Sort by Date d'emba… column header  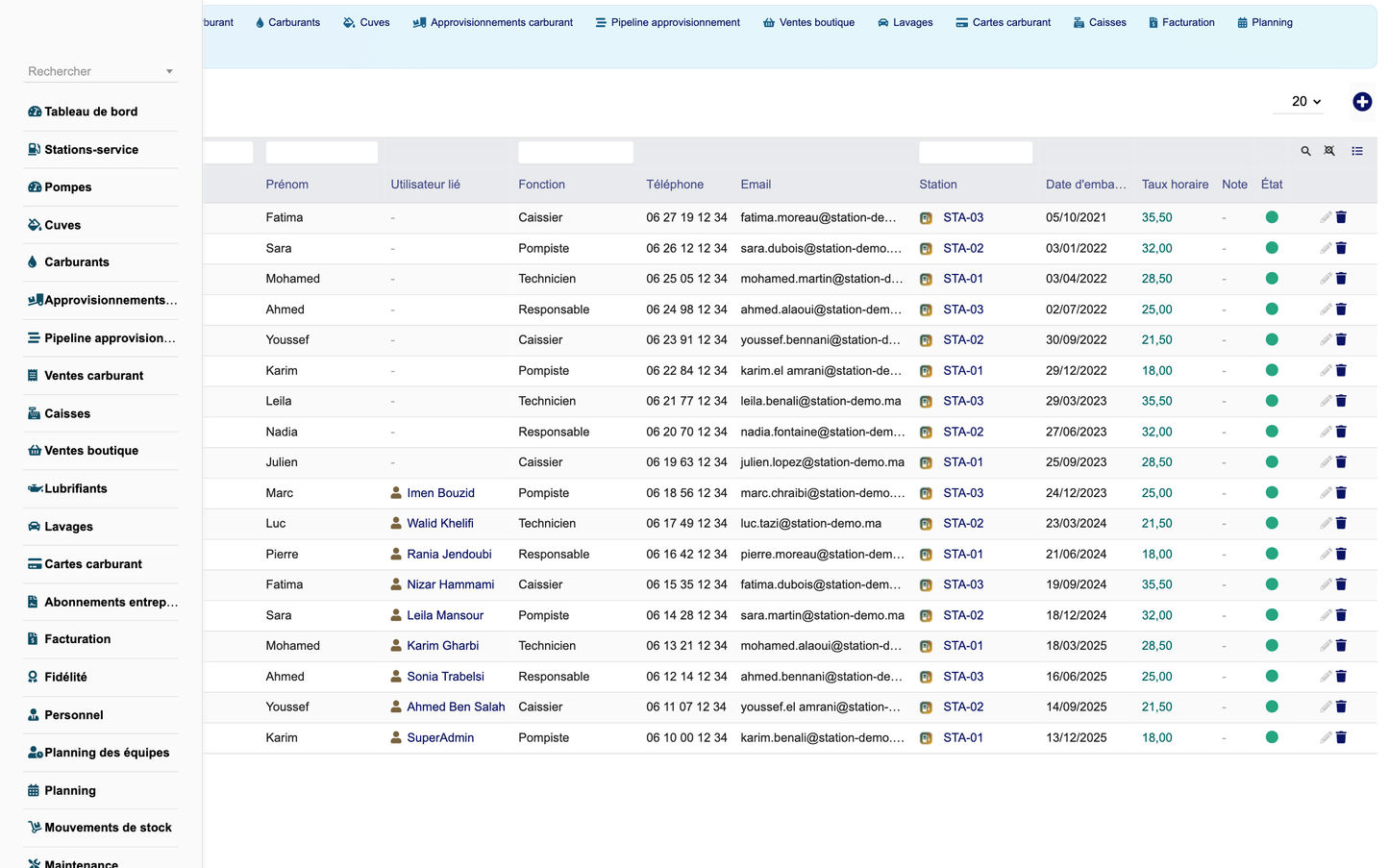point(1085,185)
